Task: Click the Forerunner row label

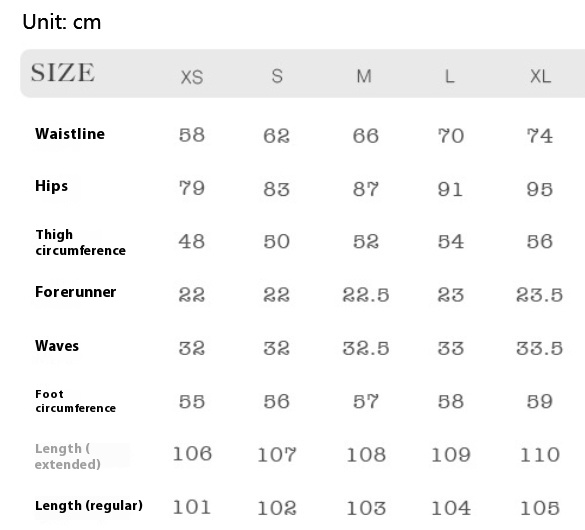Action: (x=75, y=292)
